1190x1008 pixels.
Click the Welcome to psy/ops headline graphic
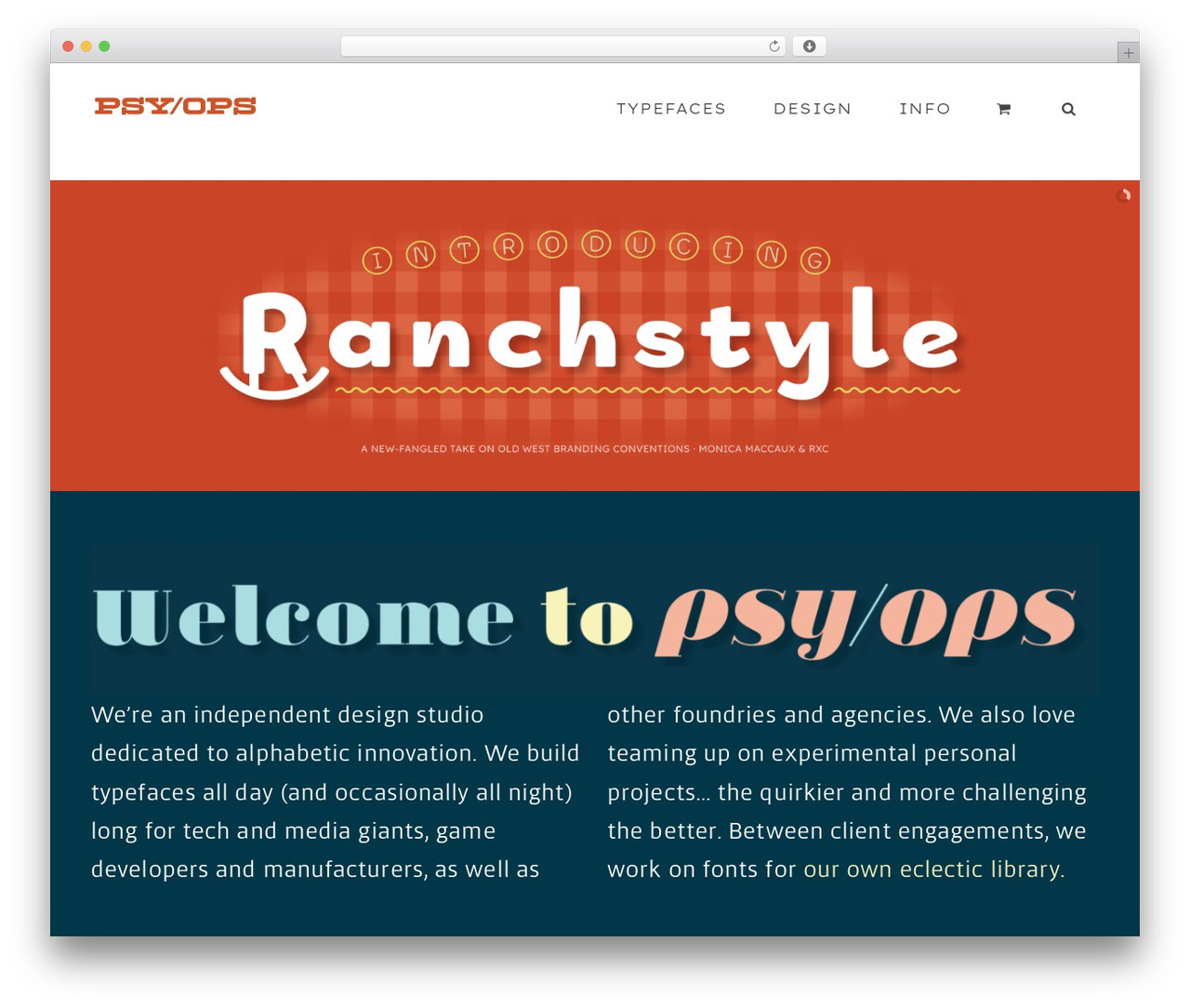(x=594, y=617)
